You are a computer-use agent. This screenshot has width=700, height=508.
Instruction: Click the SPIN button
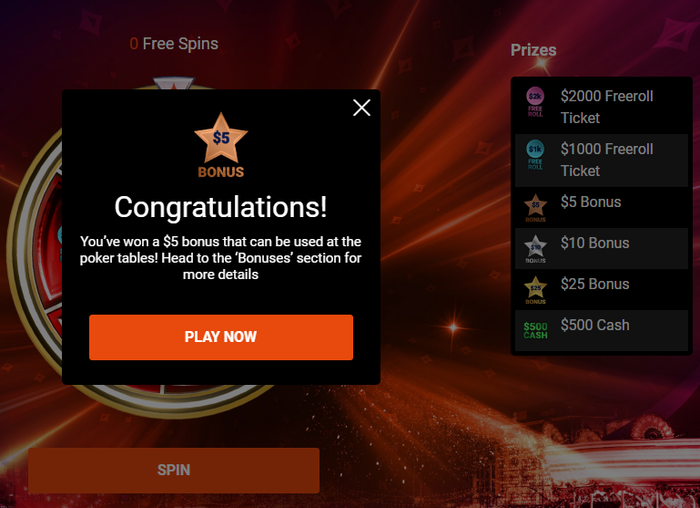click(174, 470)
